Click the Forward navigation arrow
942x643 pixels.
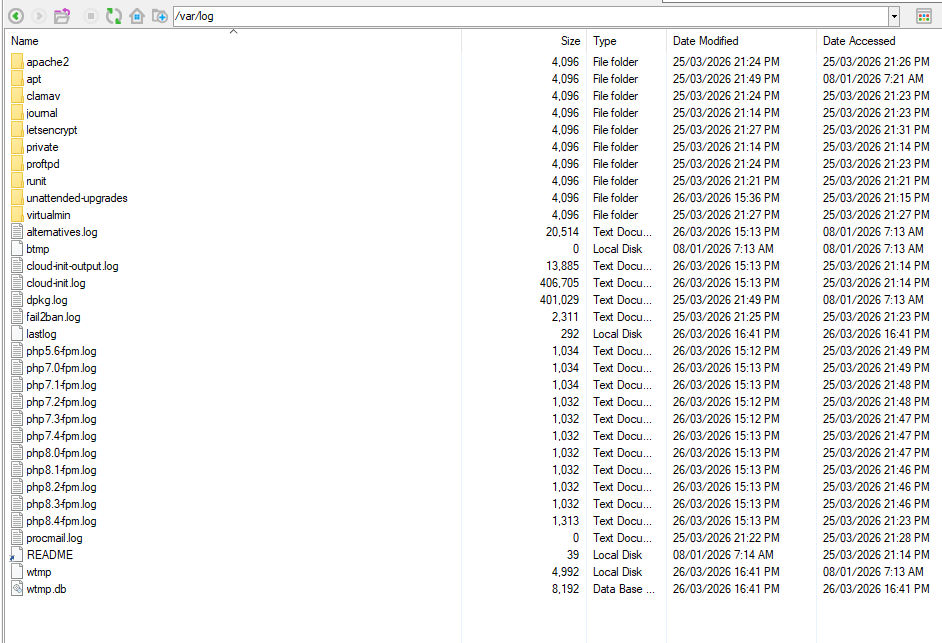point(39,16)
